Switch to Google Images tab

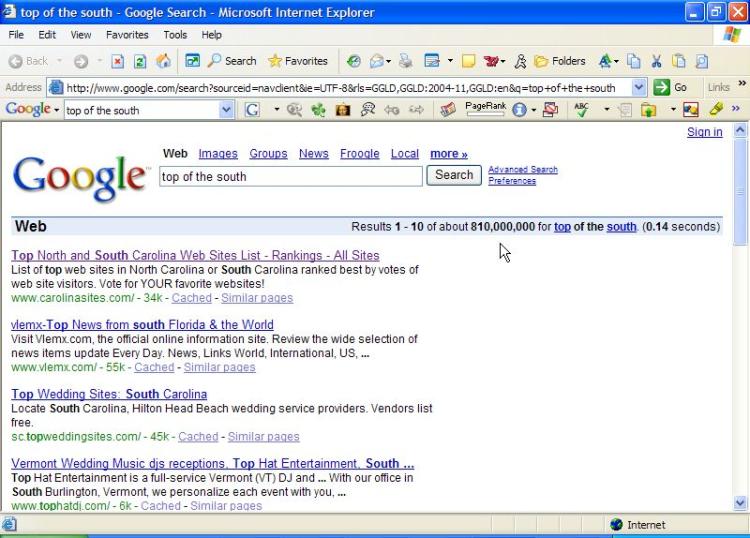[218, 154]
